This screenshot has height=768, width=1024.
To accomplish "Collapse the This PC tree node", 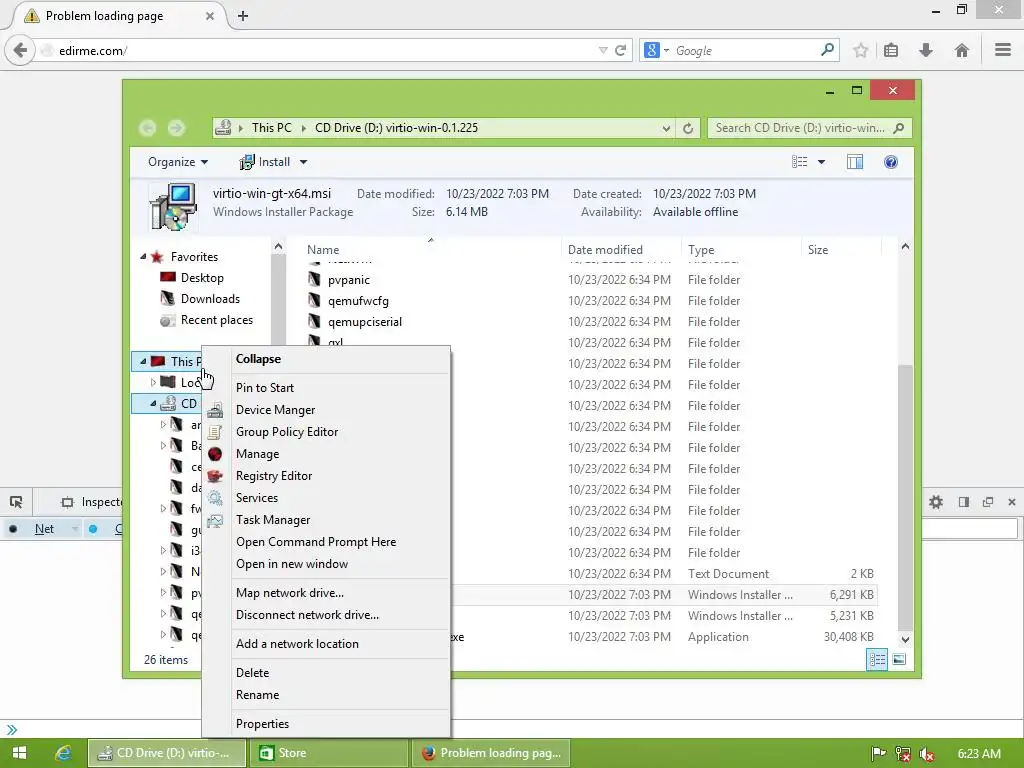I will pyautogui.click(x=143, y=361).
